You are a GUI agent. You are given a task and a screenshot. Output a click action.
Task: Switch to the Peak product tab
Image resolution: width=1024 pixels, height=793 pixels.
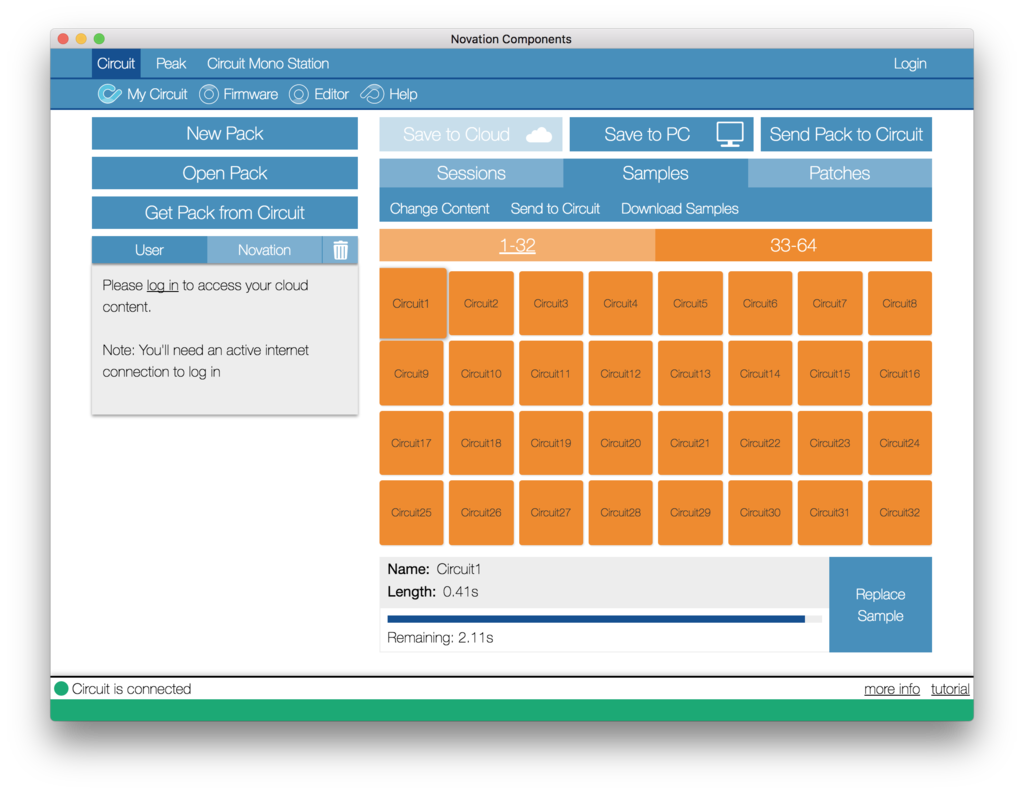170,63
